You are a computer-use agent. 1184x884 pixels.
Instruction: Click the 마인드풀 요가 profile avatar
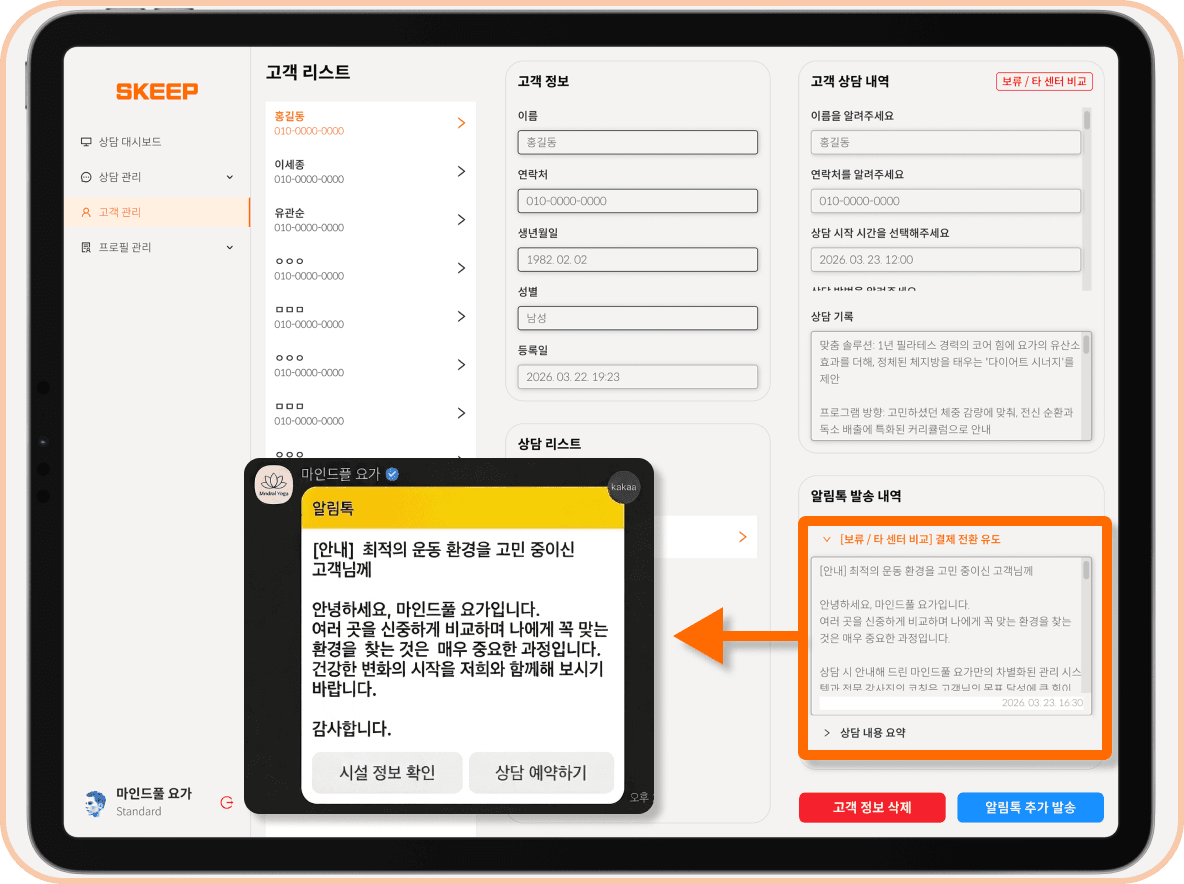pos(95,803)
